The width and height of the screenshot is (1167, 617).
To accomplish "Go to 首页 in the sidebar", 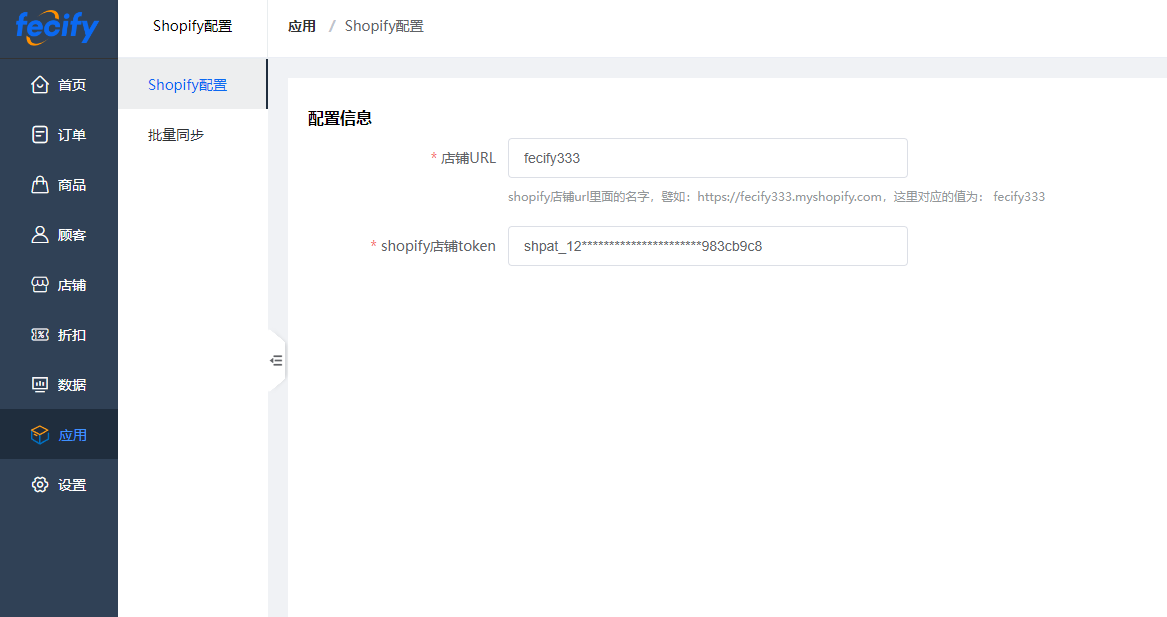I will [x=59, y=85].
